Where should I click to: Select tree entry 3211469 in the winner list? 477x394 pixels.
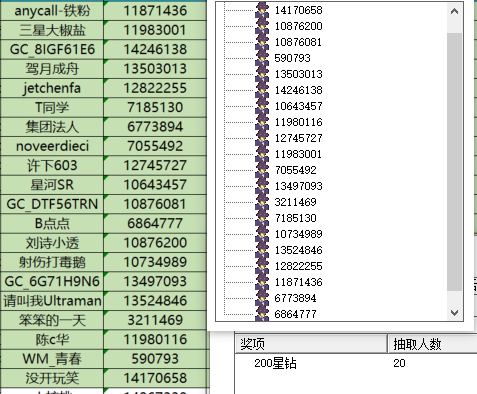click(x=295, y=202)
